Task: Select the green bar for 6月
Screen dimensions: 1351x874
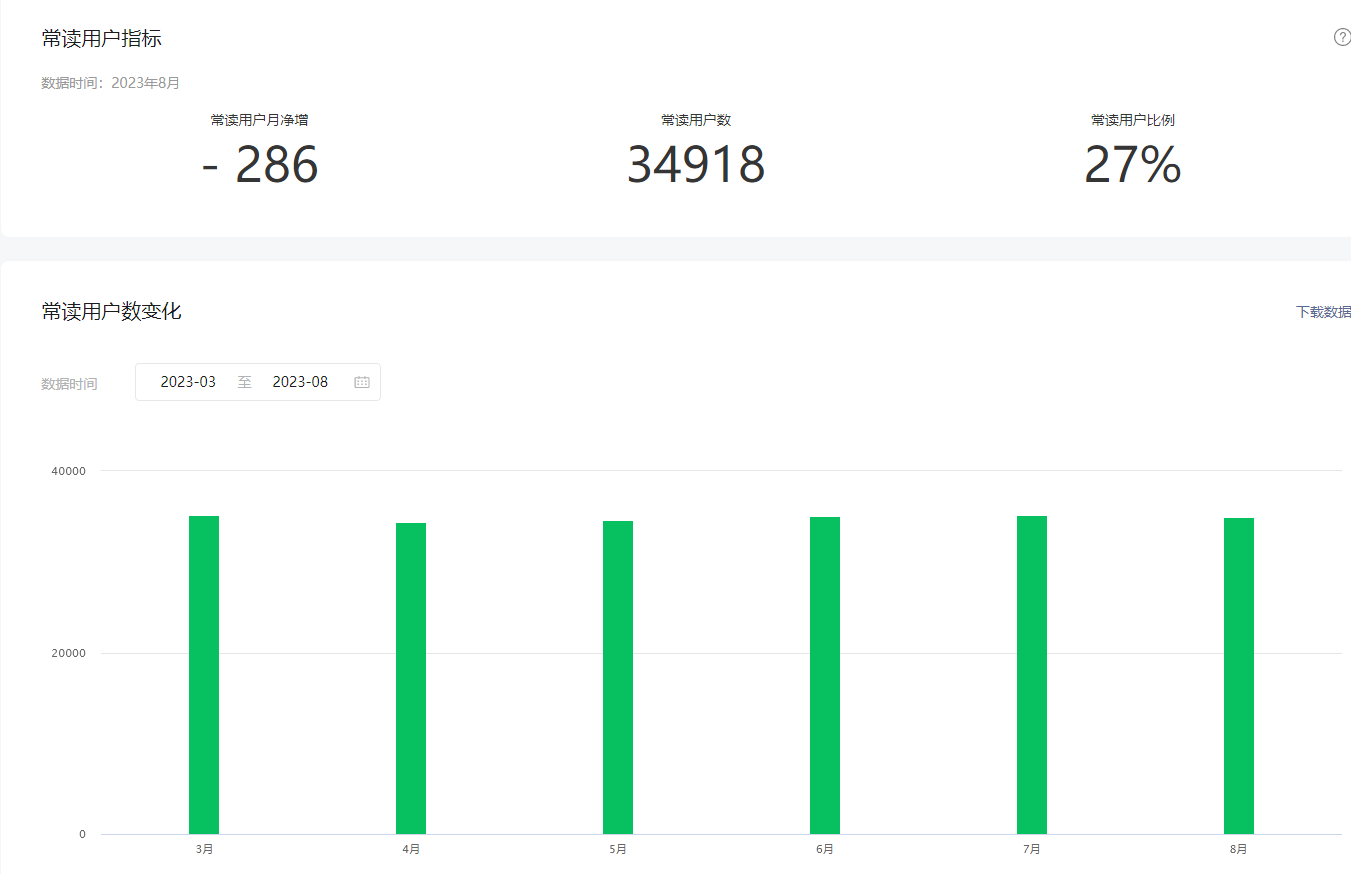Action: click(x=825, y=675)
